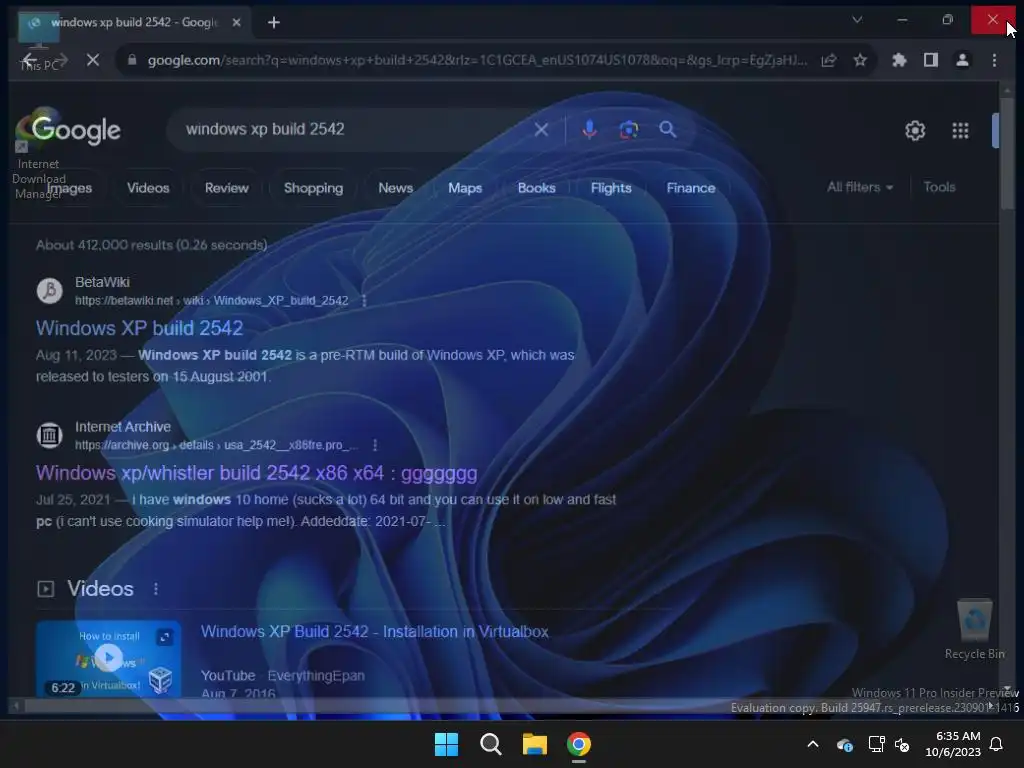Toggle the Chrome side panel
The width and height of the screenshot is (1024, 768).
(931, 60)
